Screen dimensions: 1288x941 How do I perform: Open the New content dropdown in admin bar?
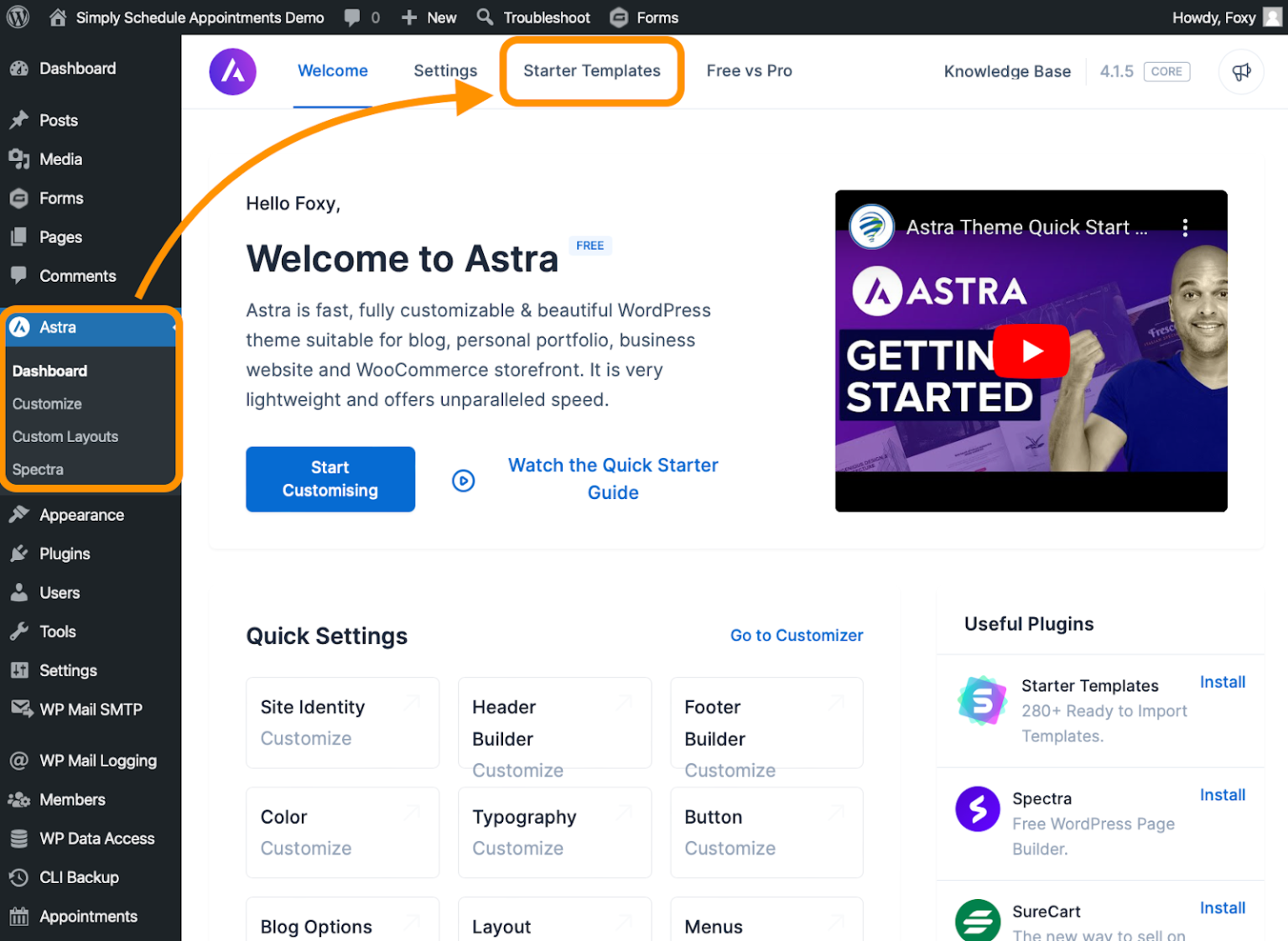tap(429, 18)
